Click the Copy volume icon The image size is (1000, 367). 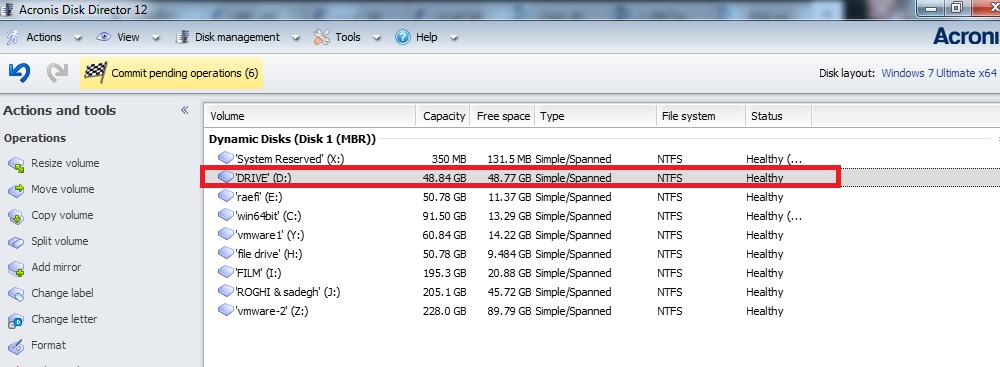(16, 216)
